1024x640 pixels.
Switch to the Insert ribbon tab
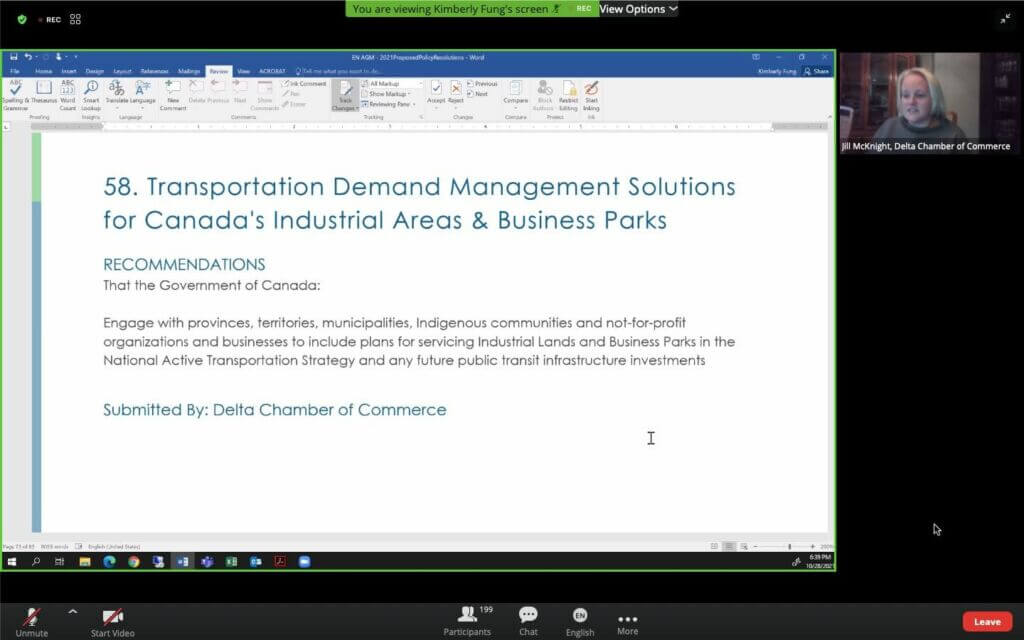click(x=69, y=71)
